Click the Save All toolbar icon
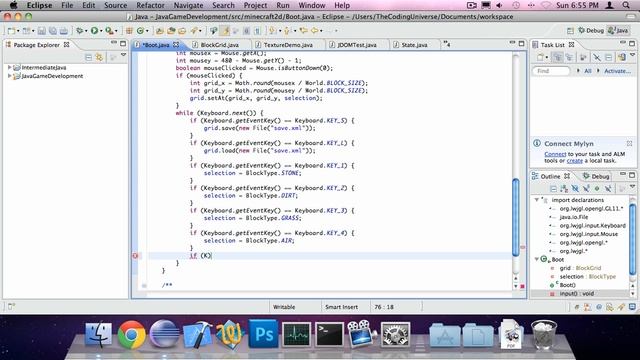640x360 pixels. tap(53, 31)
